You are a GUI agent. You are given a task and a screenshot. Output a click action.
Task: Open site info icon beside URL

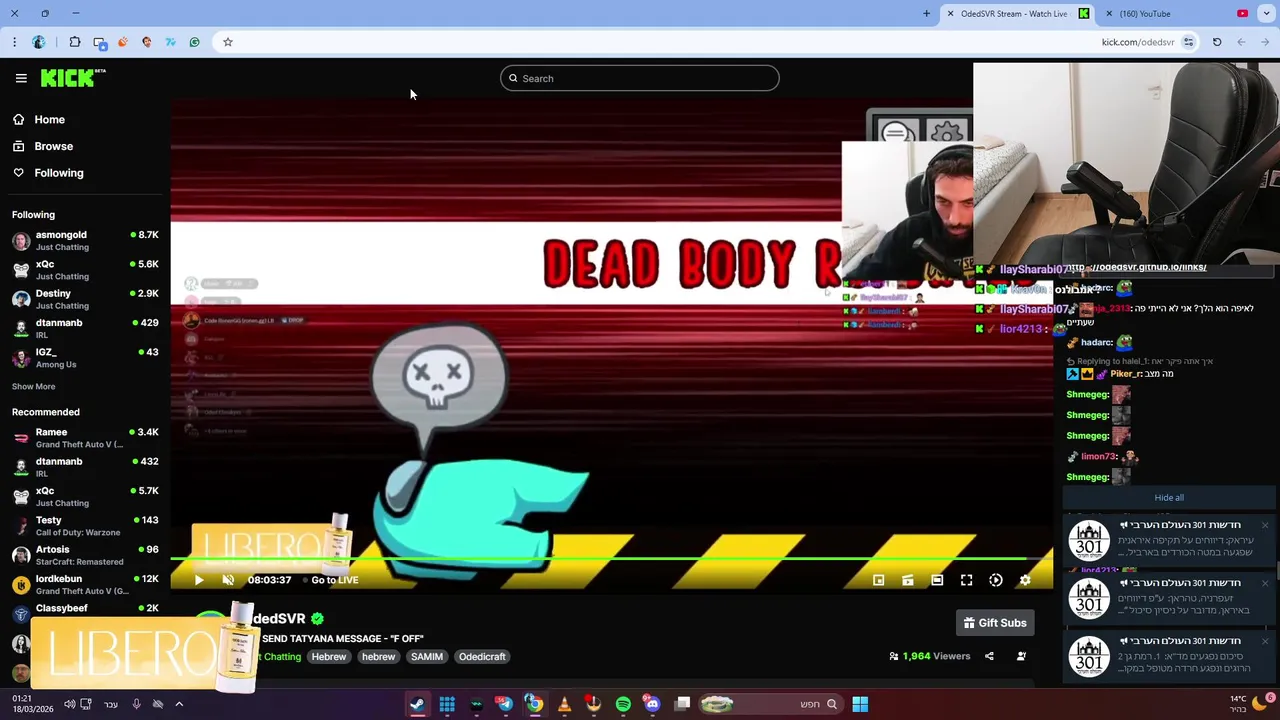[1188, 42]
